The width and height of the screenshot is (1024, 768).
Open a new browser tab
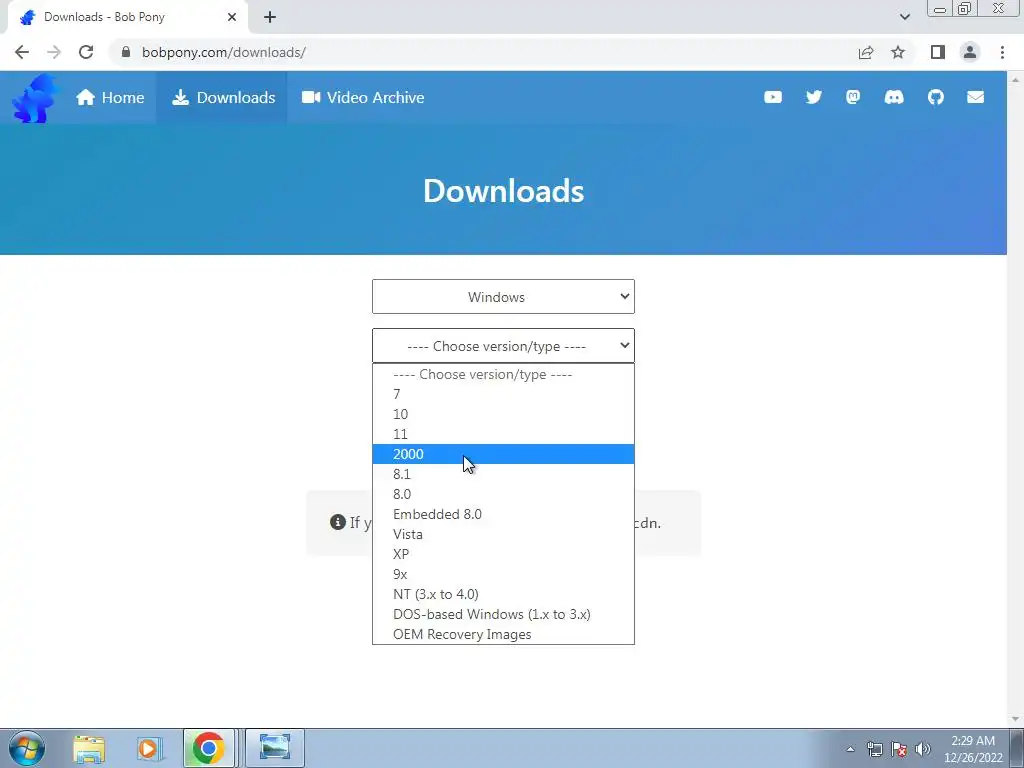(270, 18)
